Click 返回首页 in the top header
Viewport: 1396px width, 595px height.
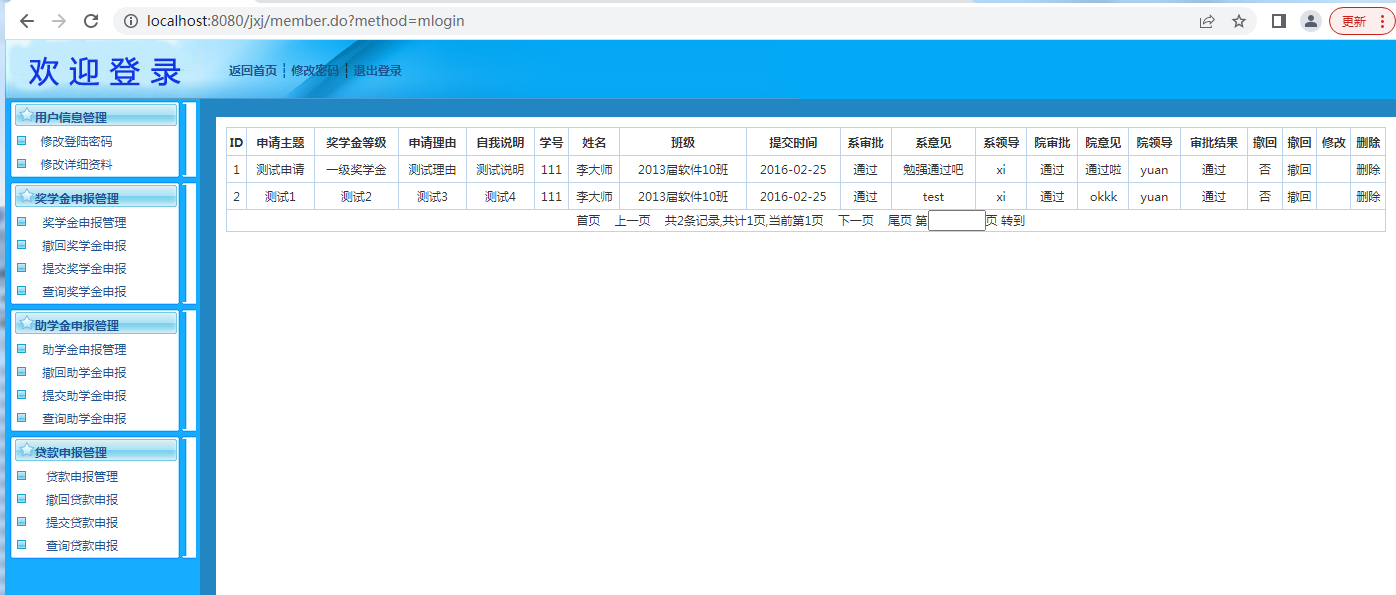point(252,71)
